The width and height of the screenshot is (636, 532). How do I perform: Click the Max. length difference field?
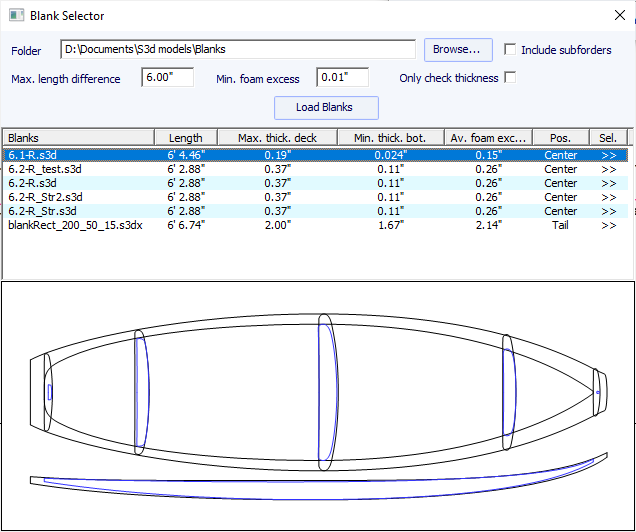[x=167, y=78]
